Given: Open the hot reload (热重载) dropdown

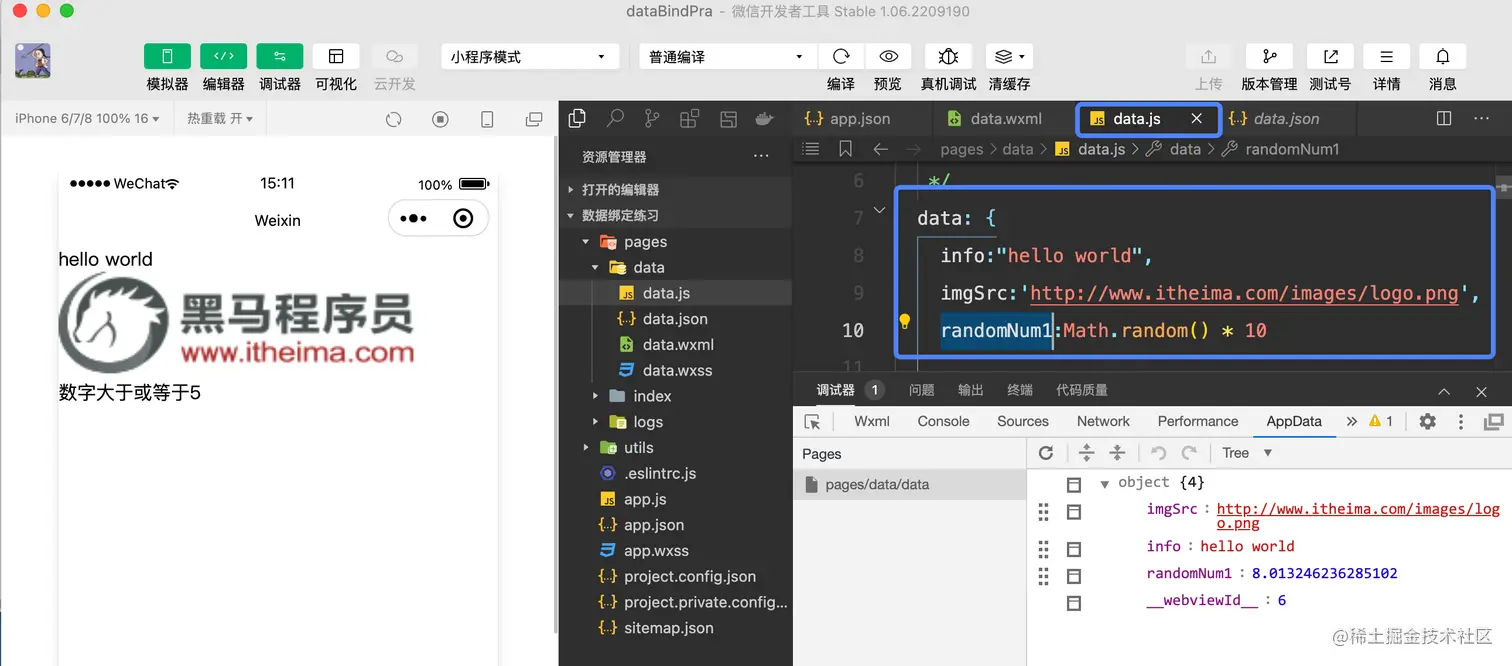Looking at the screenshot, I should click(220, 118).
